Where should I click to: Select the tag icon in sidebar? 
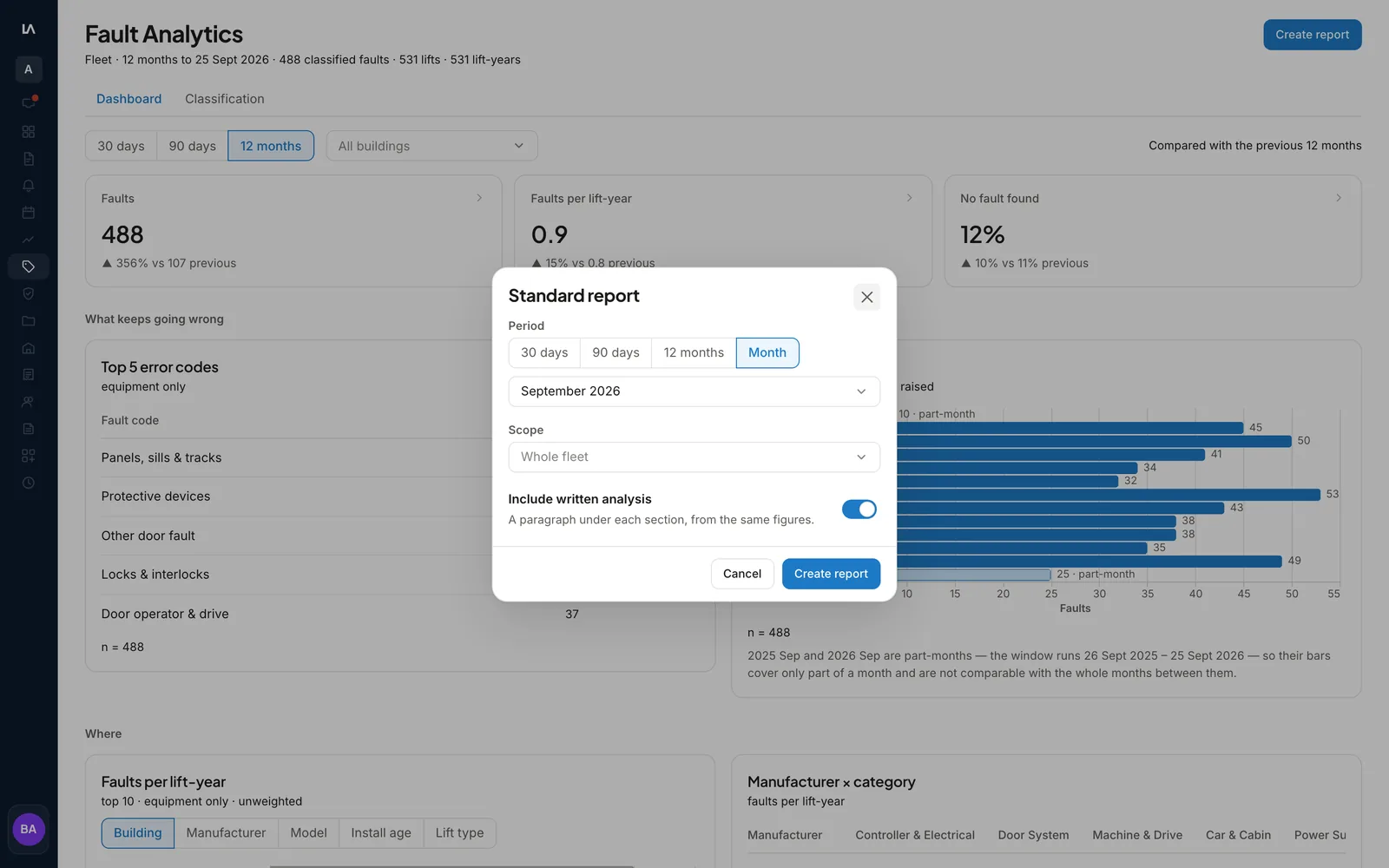click(29, 266)
